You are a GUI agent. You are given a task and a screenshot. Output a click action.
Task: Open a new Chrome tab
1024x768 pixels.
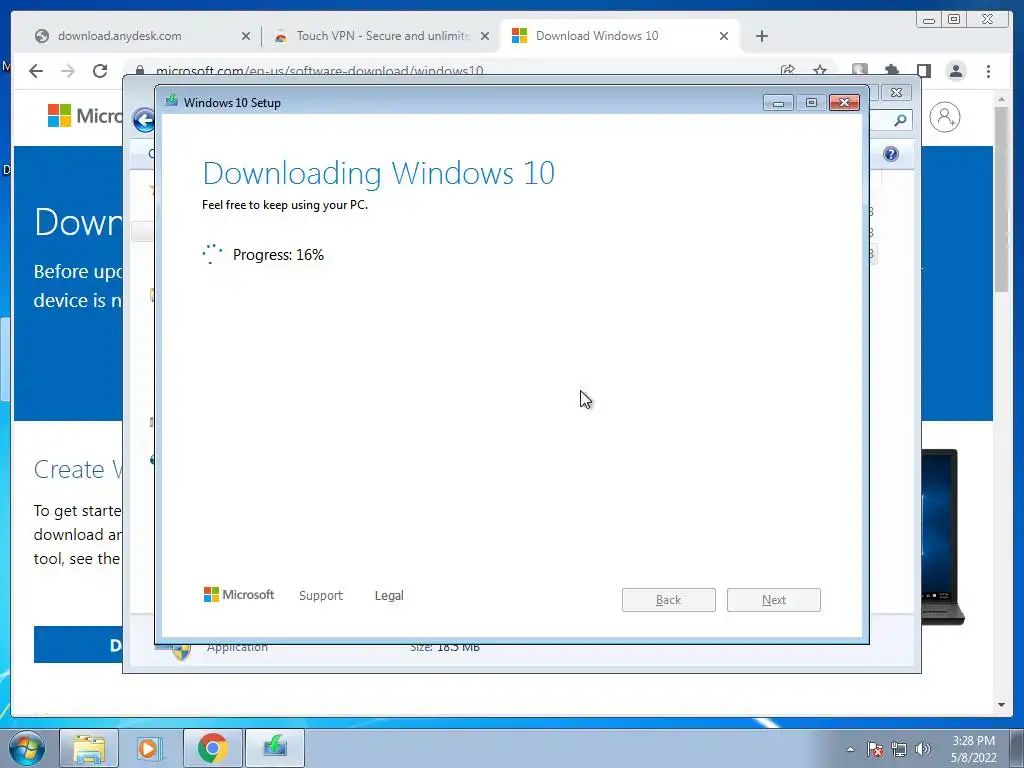[x=761, y=36]
